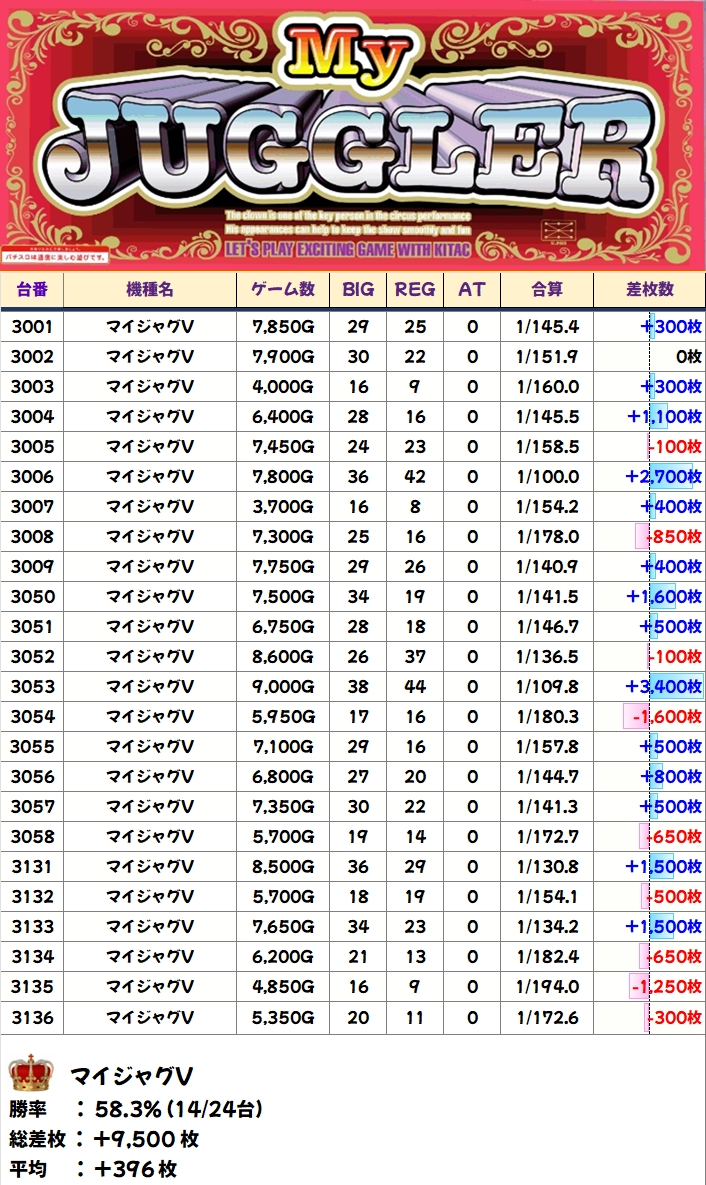The height and width of the screenshot is (1185, 706).
Task: Click the -1,250枚 difference value
Action: coord(666,987)
